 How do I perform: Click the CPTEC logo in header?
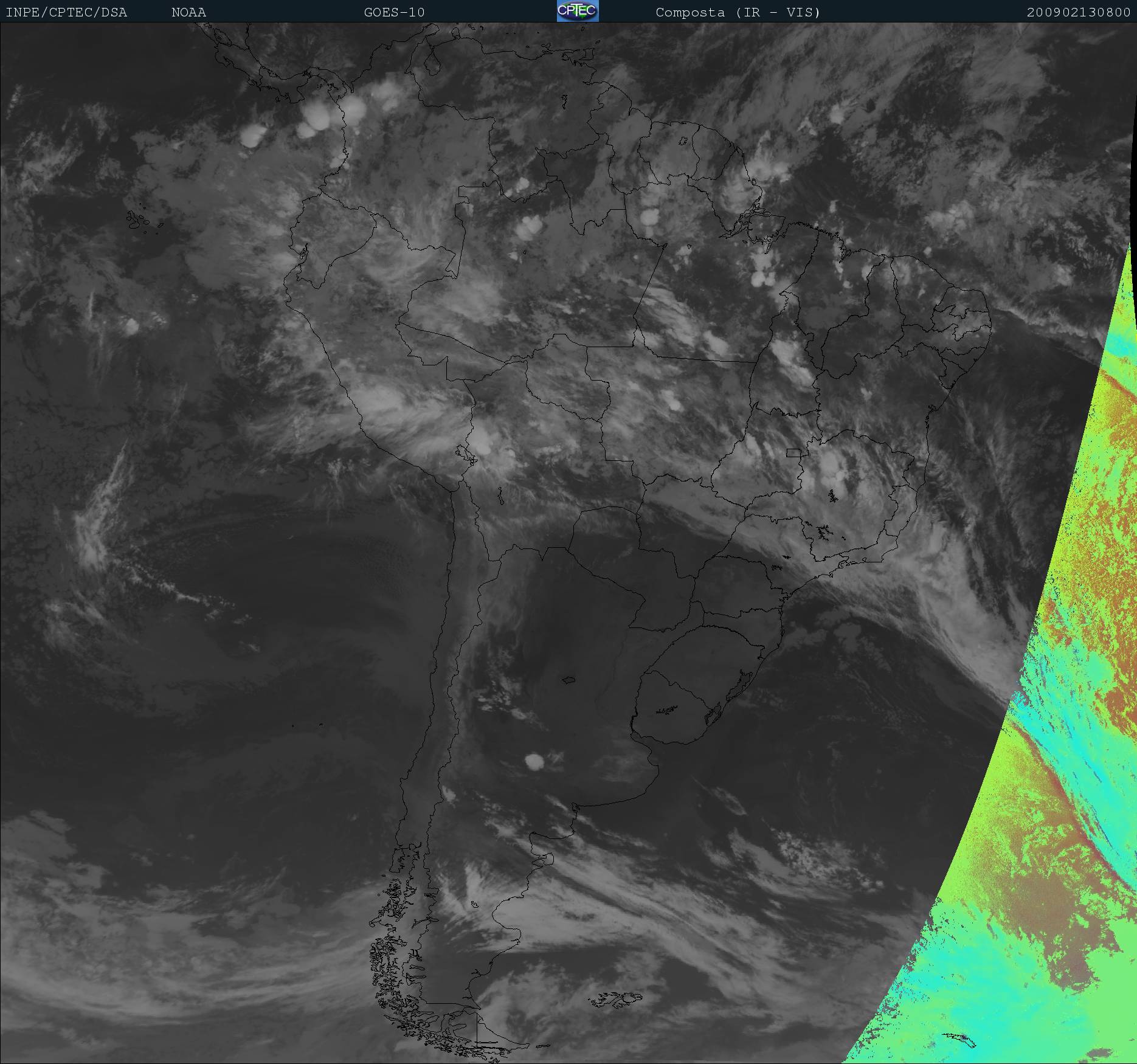[578, 11]
